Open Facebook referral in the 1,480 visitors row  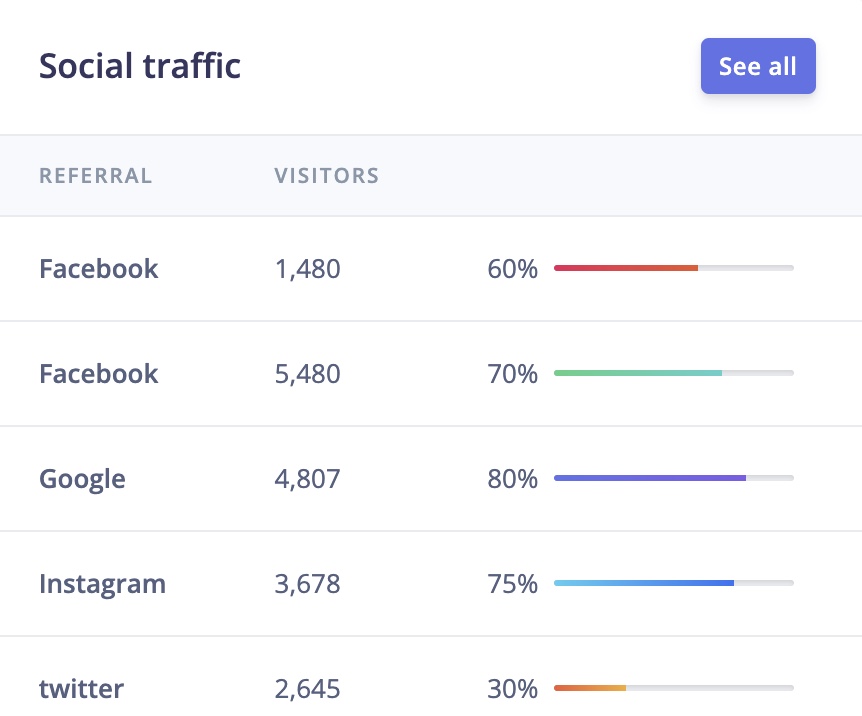pos(99,269)
